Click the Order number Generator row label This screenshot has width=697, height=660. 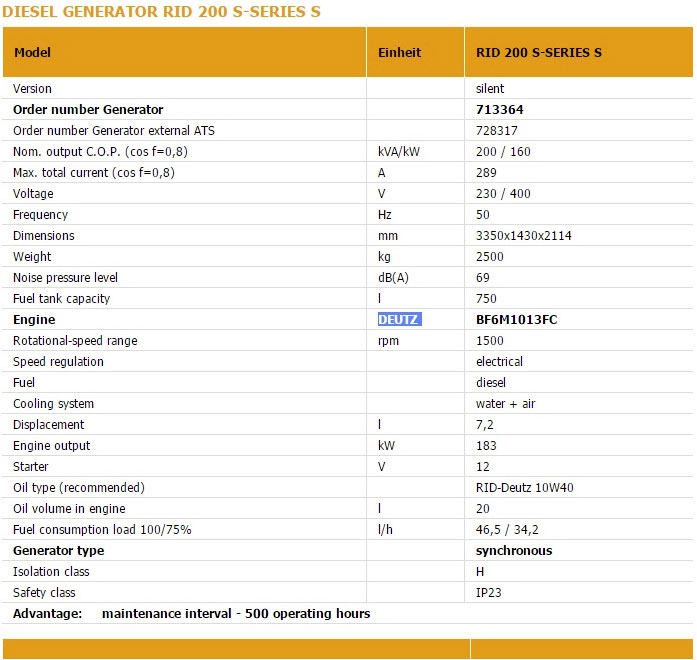tap(88, 109)
